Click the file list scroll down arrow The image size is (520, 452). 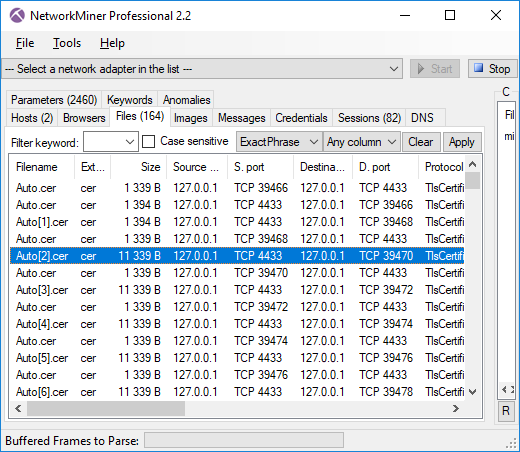pos(473,392)
